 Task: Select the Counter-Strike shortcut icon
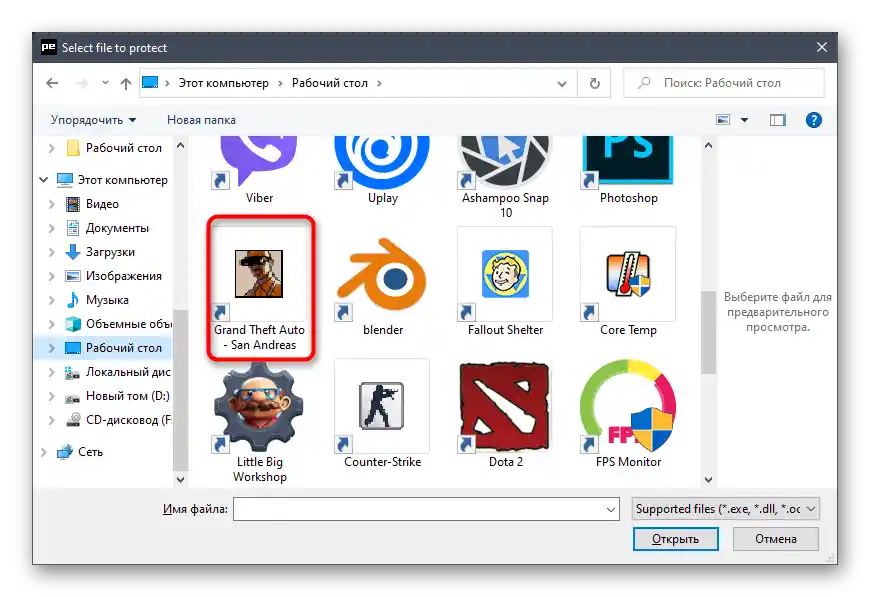(382, 406)
